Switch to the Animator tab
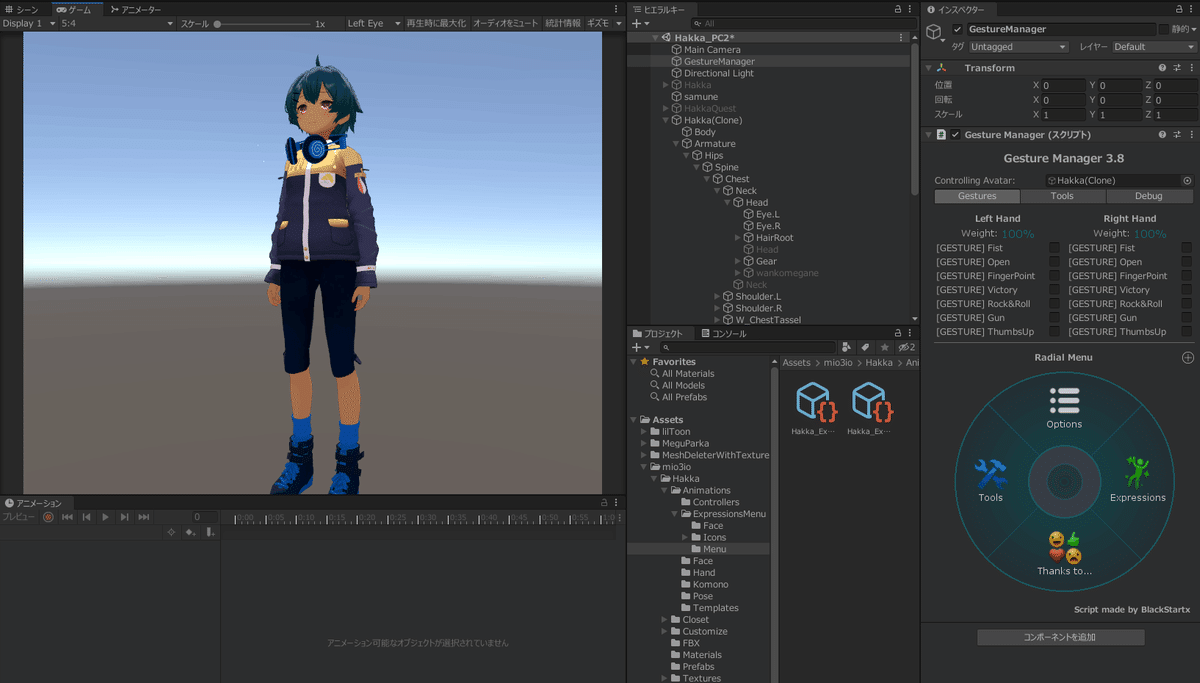The image size is (1200, 683). click(x=135, y=9)
